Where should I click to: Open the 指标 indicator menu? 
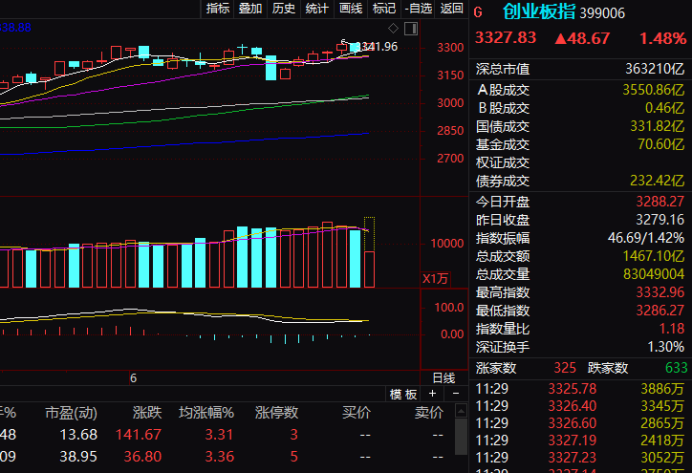[x=218, y=8]
